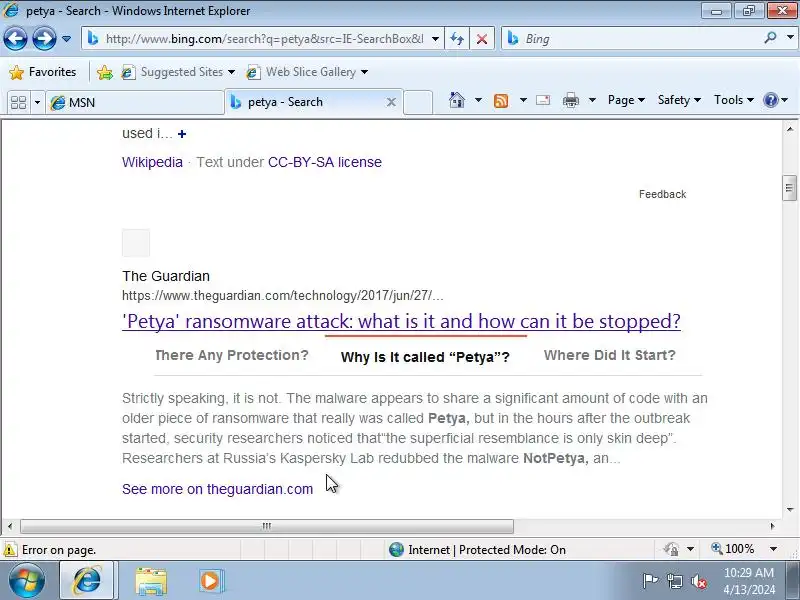Viewport: 800px width, 600px height.
Task: Open Web Slice Gallery
Action: coord(307,72)
